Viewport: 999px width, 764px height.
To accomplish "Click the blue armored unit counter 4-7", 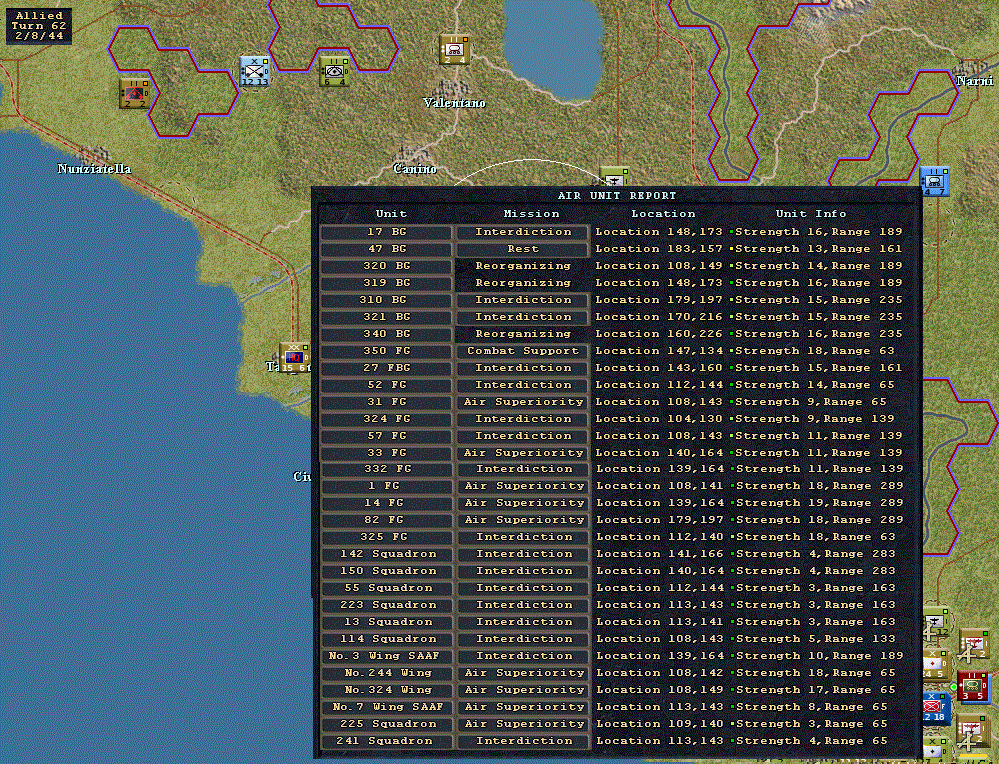I will pos(935,182).
